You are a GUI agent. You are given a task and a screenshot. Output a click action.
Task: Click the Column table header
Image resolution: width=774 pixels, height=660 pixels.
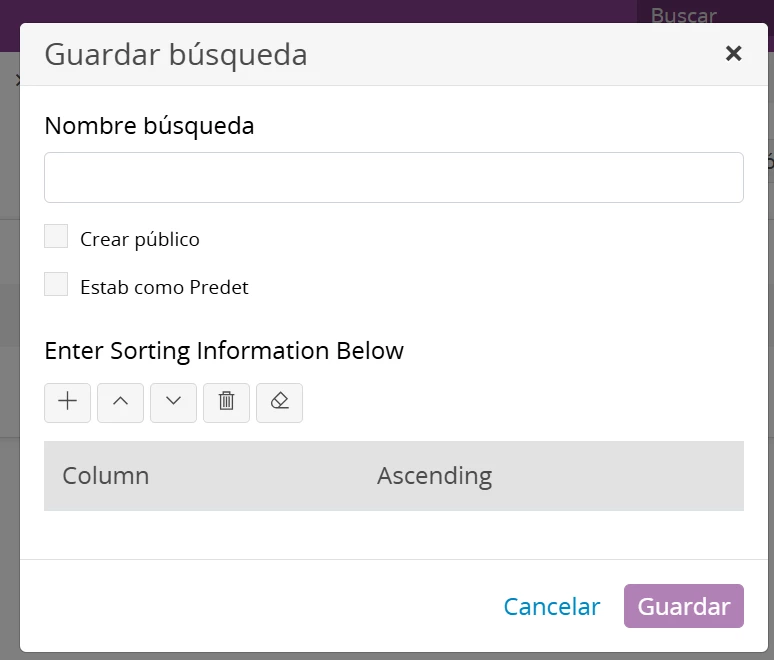(106, 476)
